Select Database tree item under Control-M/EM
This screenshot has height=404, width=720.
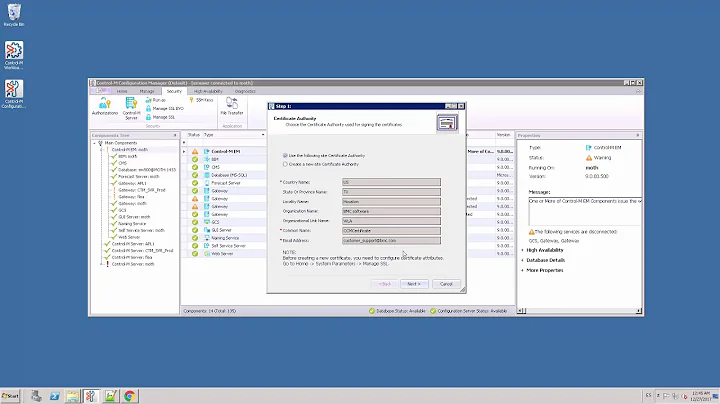coord(146,170)
